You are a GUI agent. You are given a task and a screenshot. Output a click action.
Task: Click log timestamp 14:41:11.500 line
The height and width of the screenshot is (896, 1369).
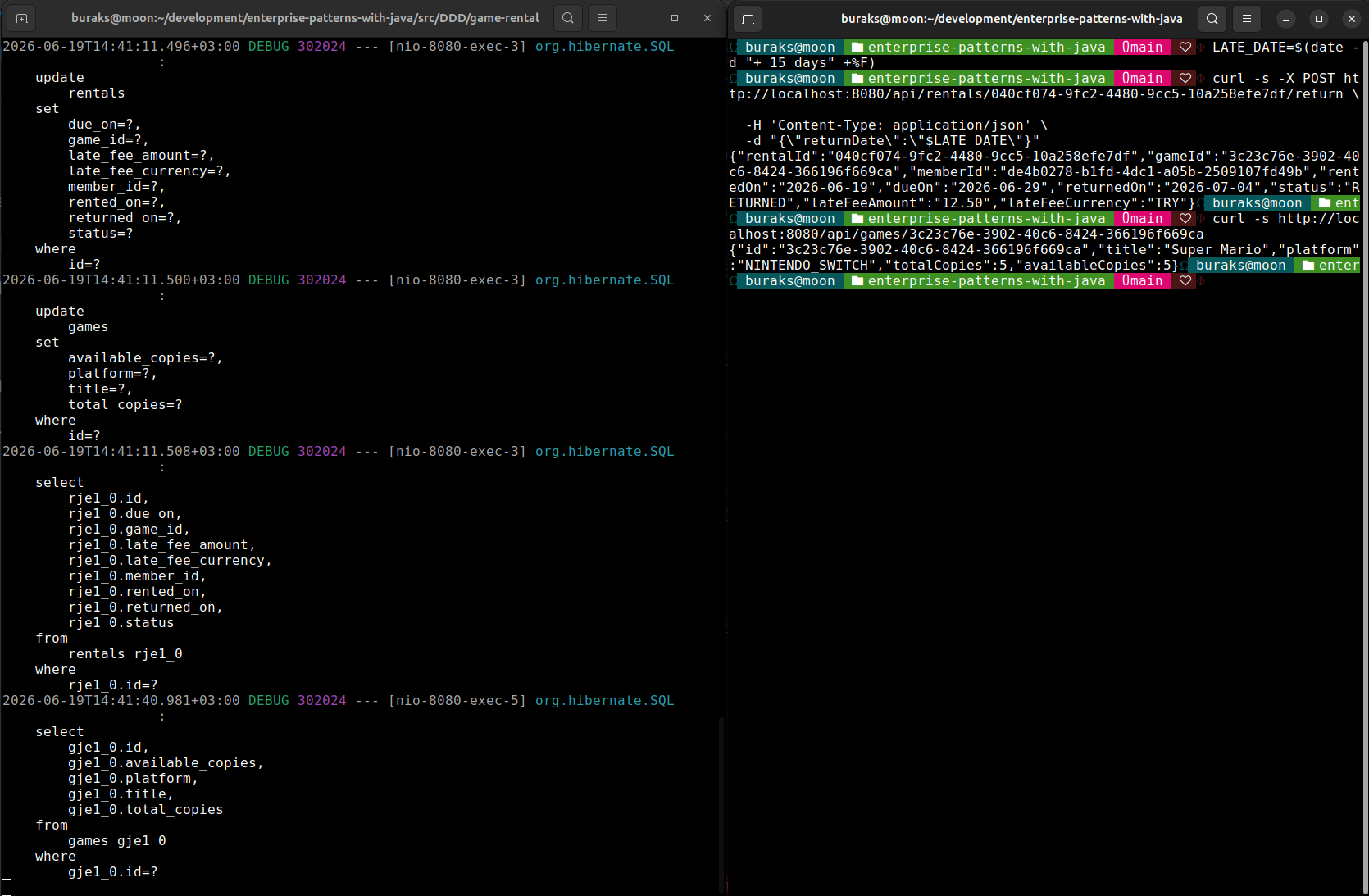(121, 280)
